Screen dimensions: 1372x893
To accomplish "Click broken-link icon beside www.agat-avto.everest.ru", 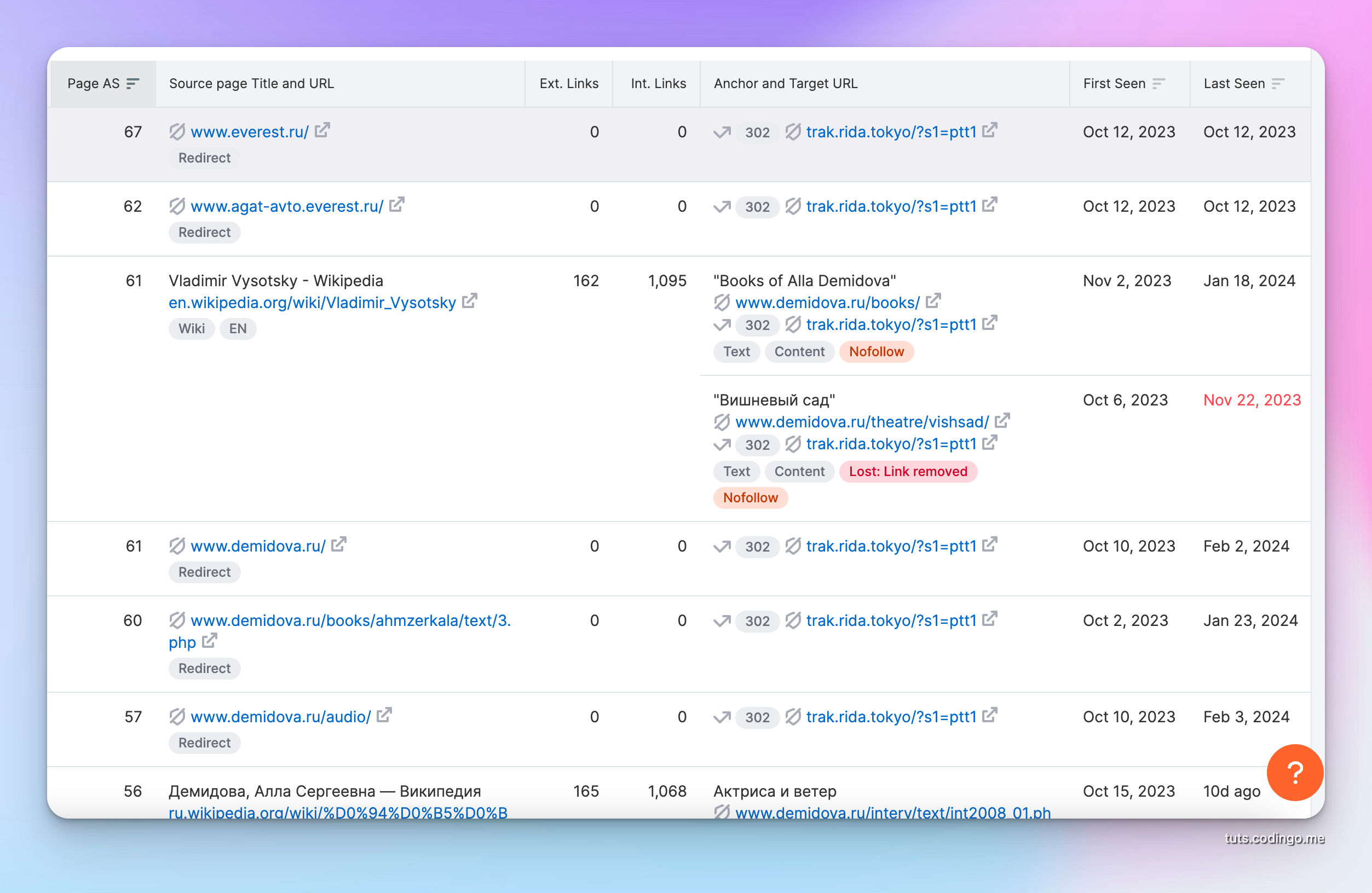I will (x=177, y=206).
